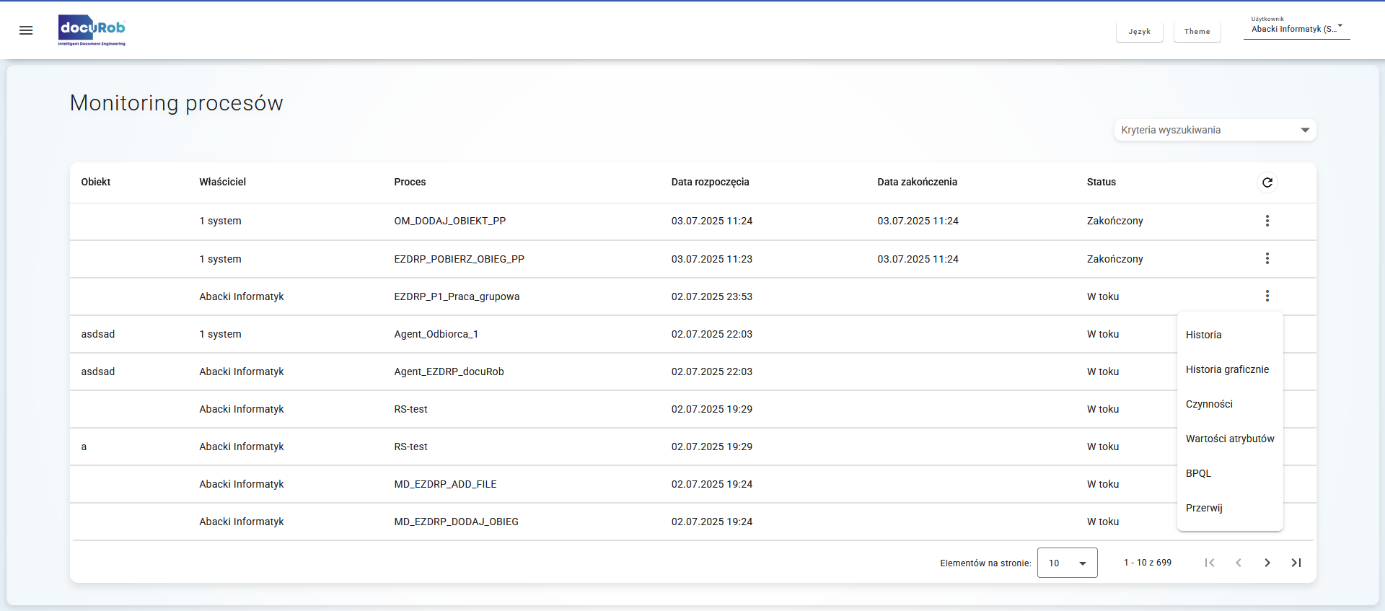The height and width of the screenshot is (611, 1385).
Task: Go to the next page
Action: [1267, 563]
